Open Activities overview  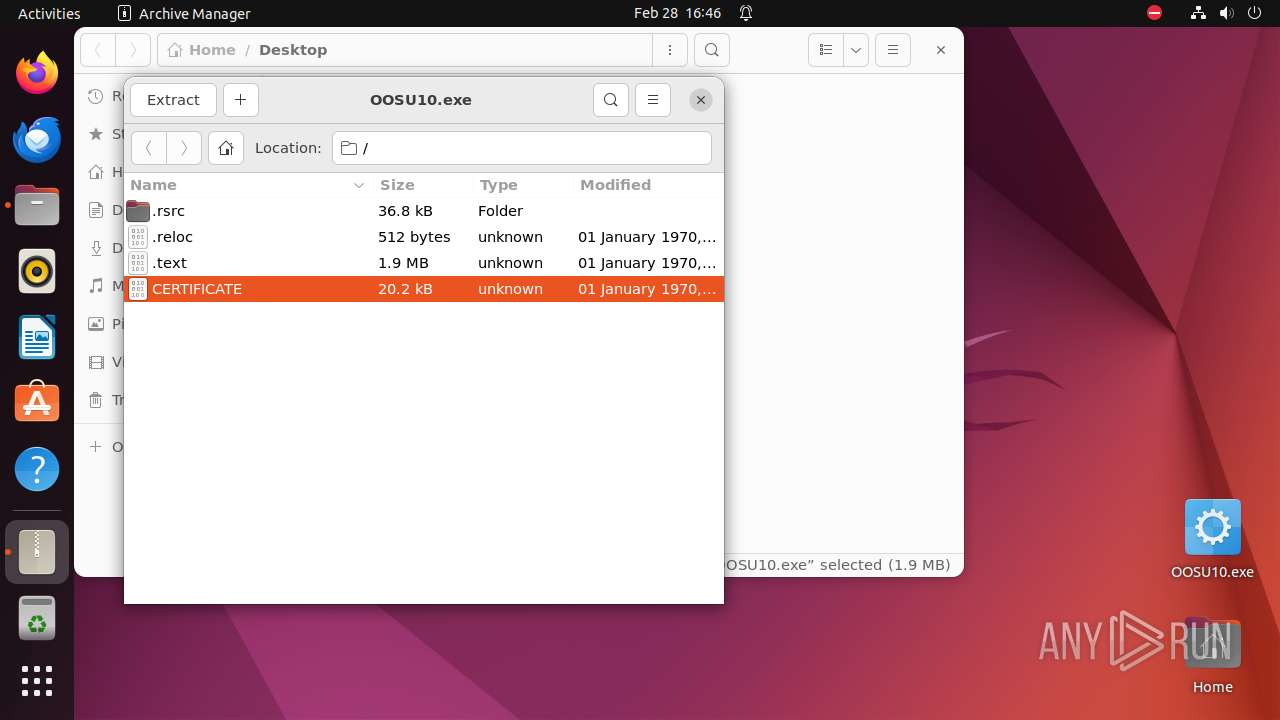(49, 13)
